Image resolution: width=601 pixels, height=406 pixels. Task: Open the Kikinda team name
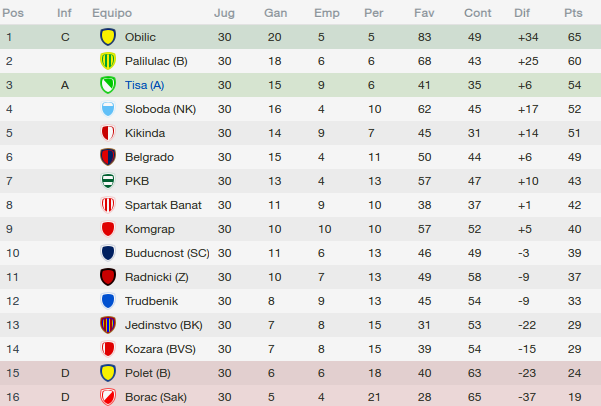[145, 133]
